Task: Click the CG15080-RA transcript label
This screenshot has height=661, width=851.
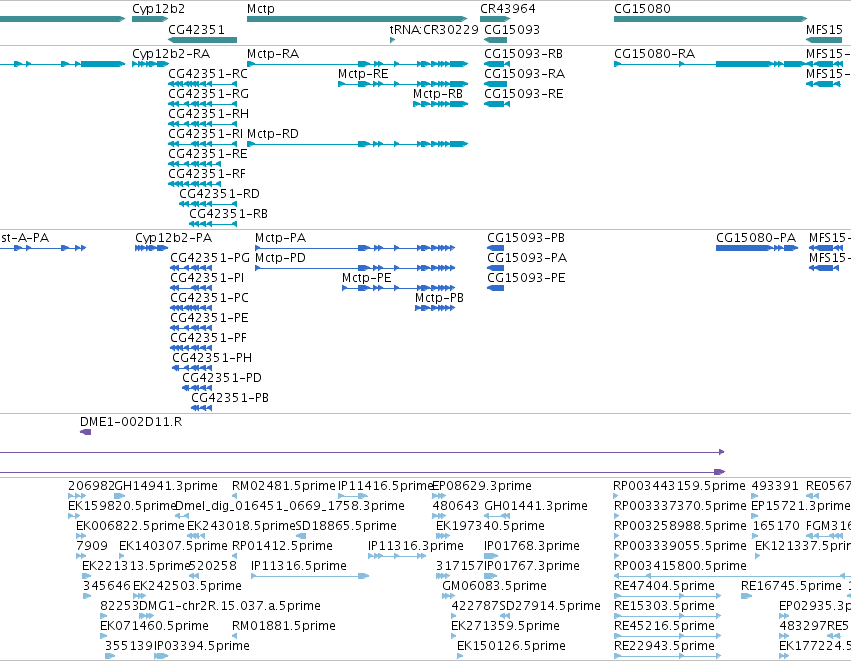Action: pos(655,54)
